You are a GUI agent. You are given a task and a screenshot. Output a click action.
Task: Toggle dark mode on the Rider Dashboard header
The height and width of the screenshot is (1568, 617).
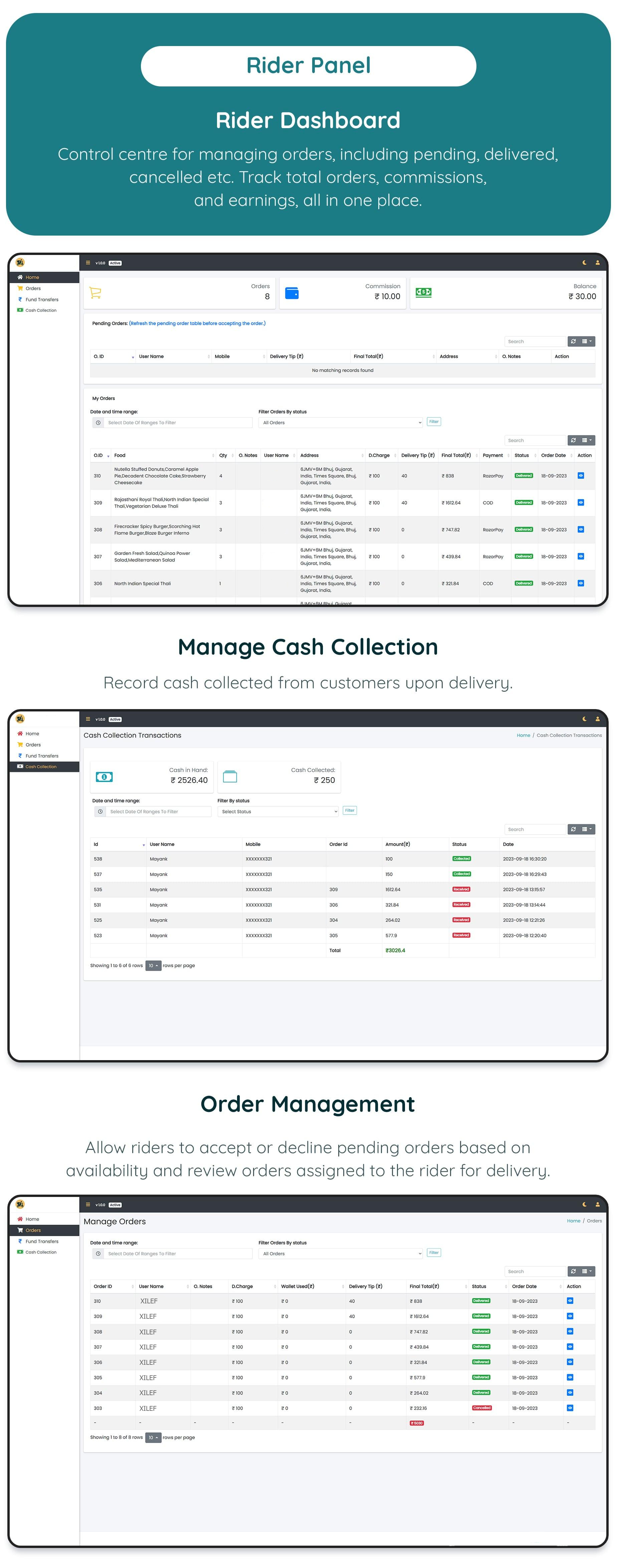(x=584, y=263)
